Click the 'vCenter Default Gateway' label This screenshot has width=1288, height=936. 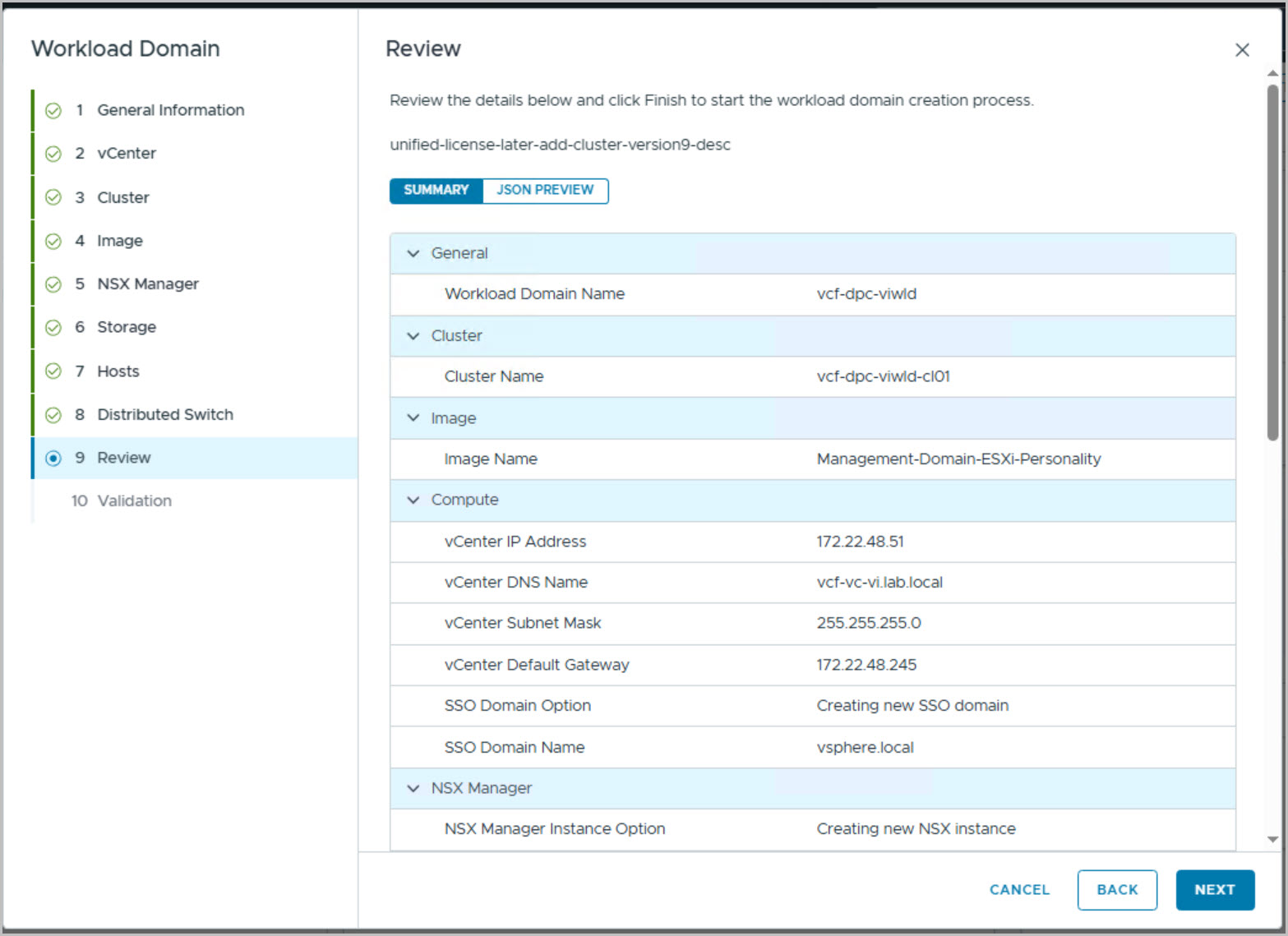click(537, 665)
